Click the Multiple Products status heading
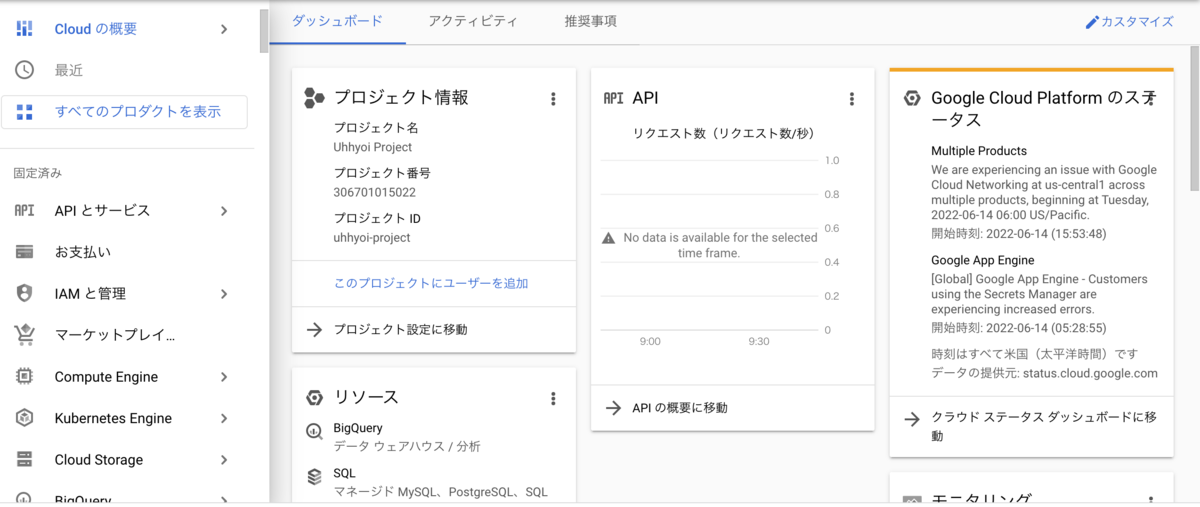The image size is (1200, 507). pos(979,151)
